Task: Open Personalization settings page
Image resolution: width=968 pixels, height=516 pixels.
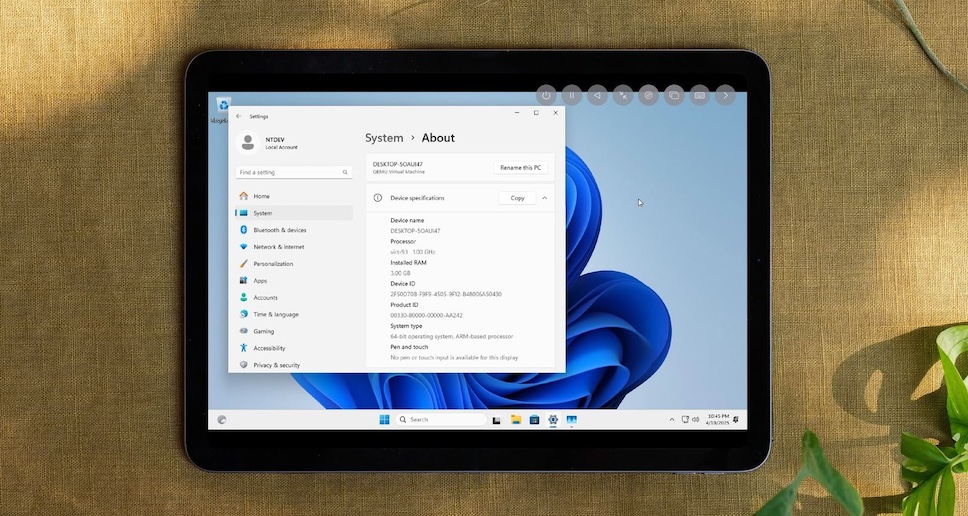Action: point(273,264)
